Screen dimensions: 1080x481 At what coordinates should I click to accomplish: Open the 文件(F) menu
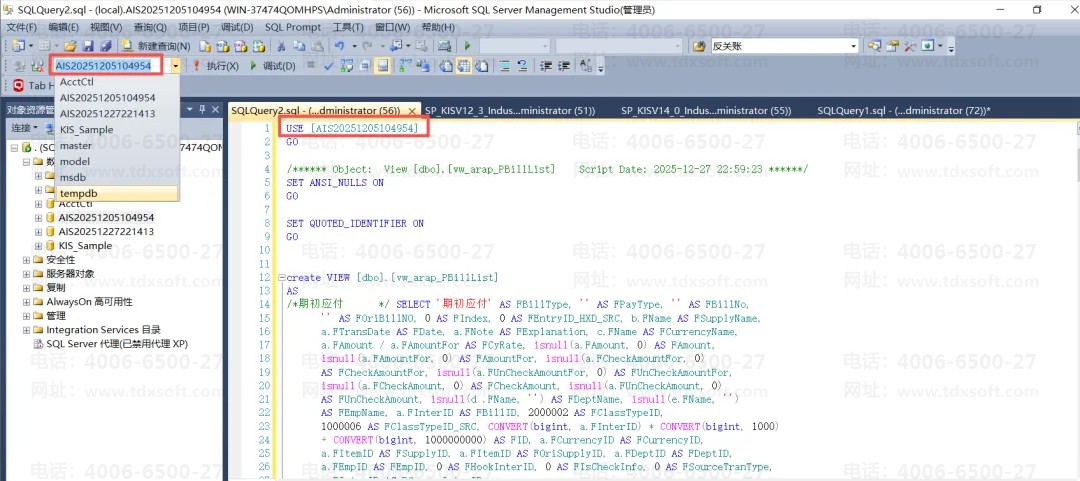point(21,27)
